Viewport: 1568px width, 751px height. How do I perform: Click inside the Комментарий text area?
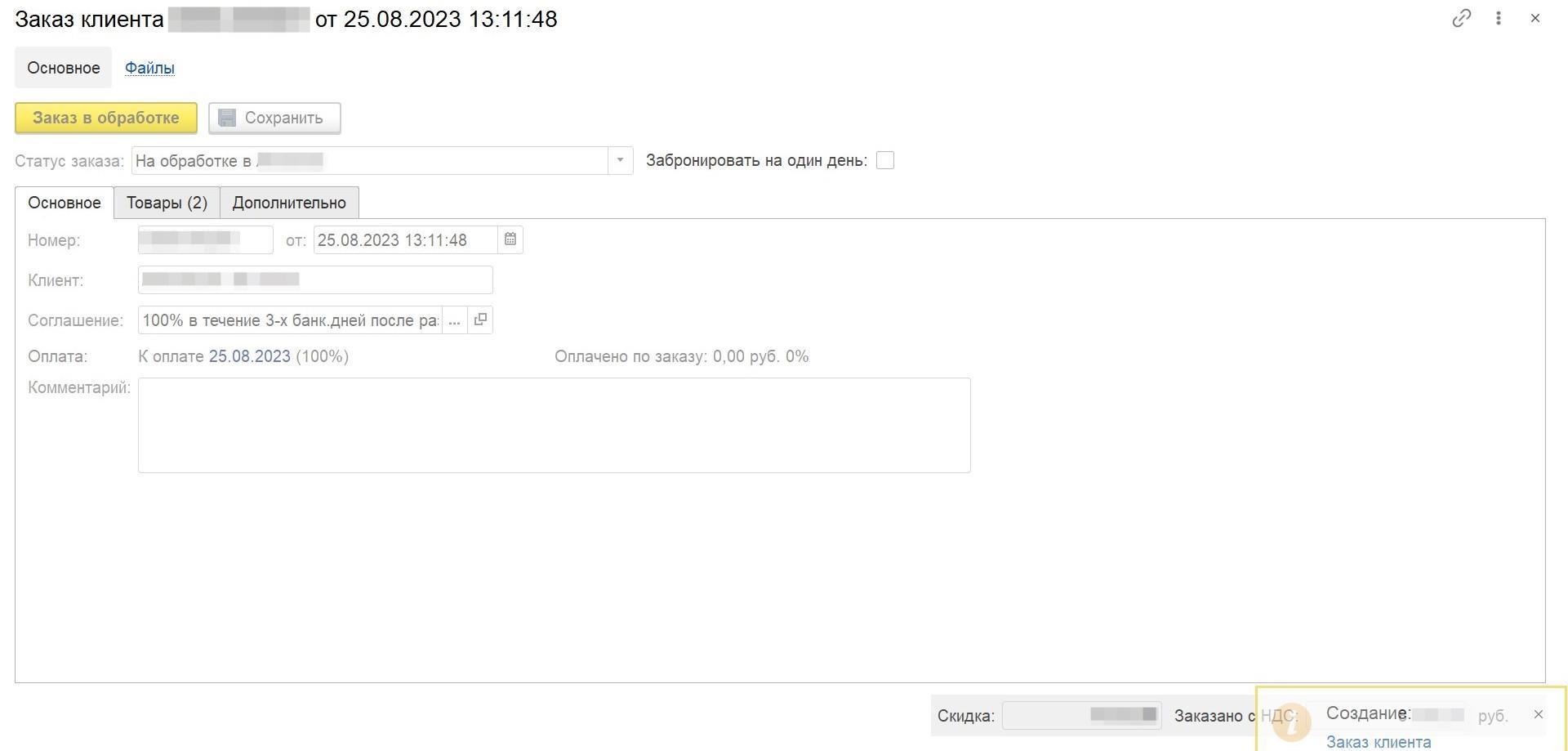(554, 425)
